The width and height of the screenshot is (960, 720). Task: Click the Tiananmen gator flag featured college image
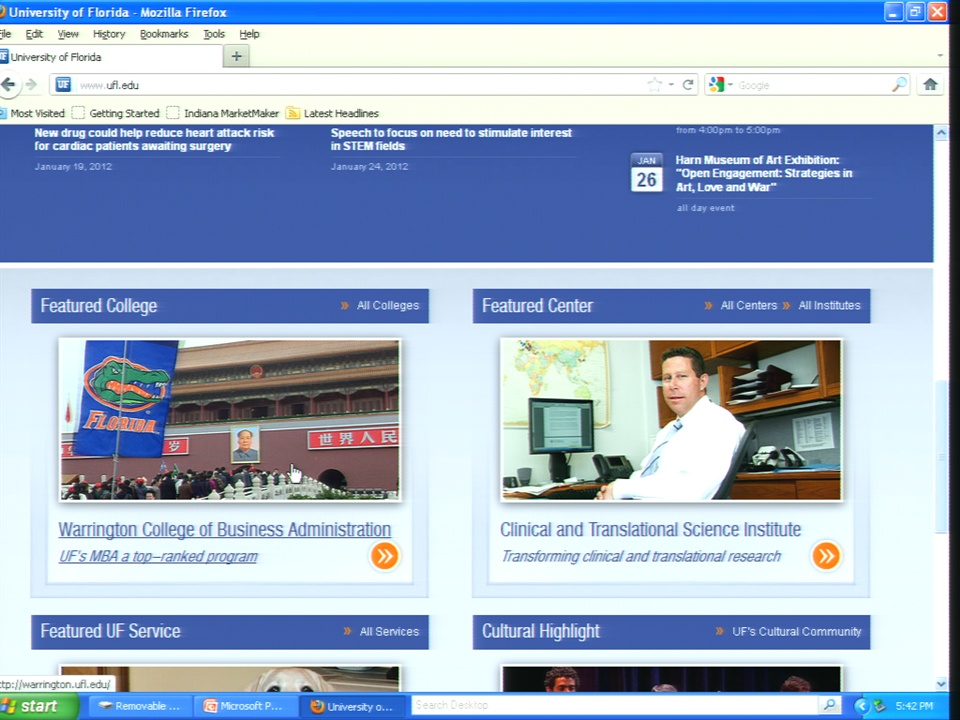coord(230,420)
